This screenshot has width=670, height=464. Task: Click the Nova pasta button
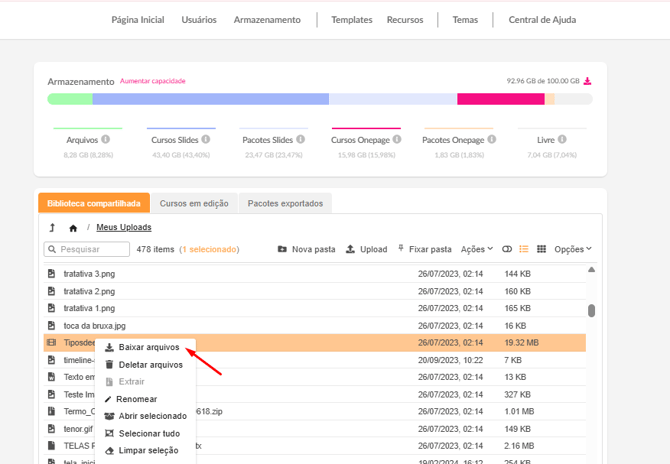pyautogui.click(x=306, y=249)
